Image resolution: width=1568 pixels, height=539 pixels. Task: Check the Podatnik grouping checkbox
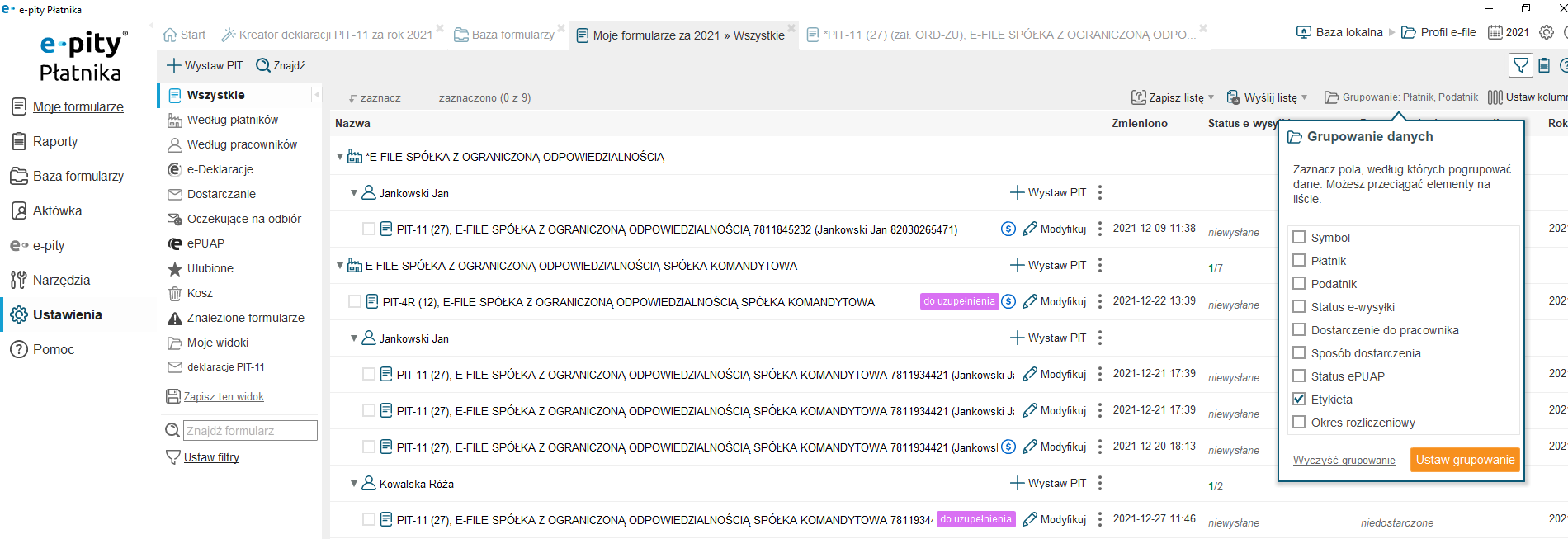click(1299, 283)
